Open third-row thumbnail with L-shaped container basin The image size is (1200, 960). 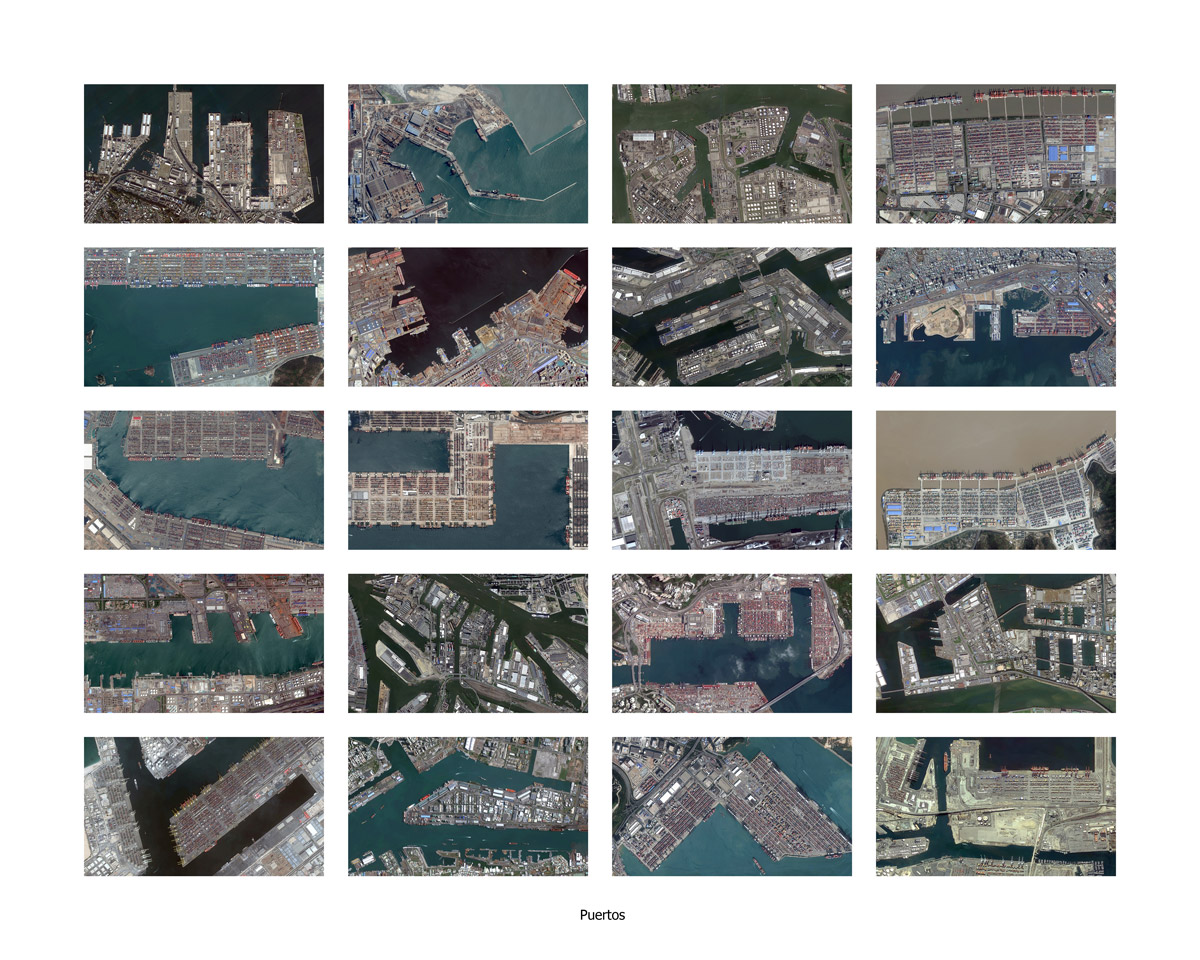coord(467,479)
